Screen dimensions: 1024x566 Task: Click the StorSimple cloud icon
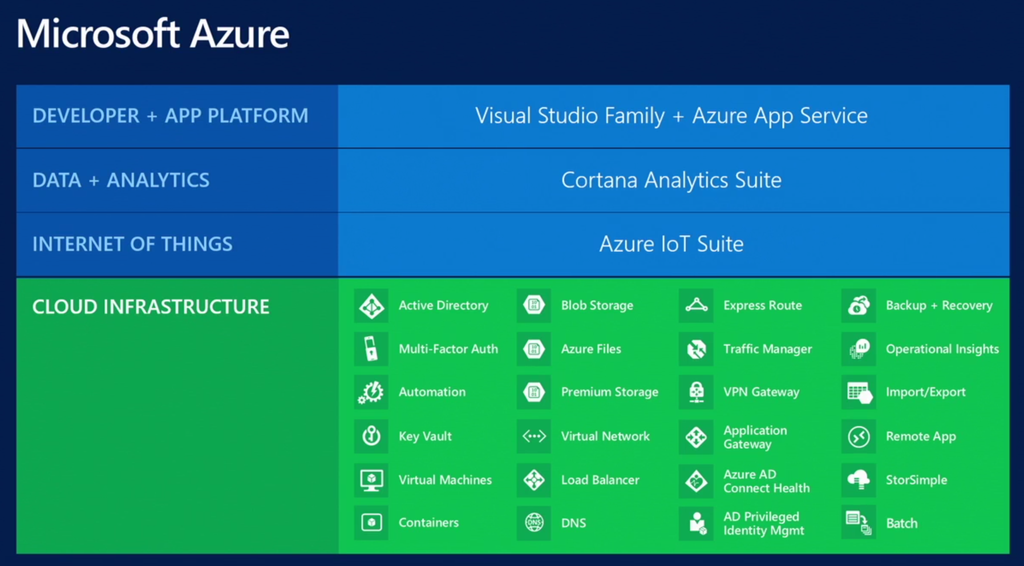point(858,480)
